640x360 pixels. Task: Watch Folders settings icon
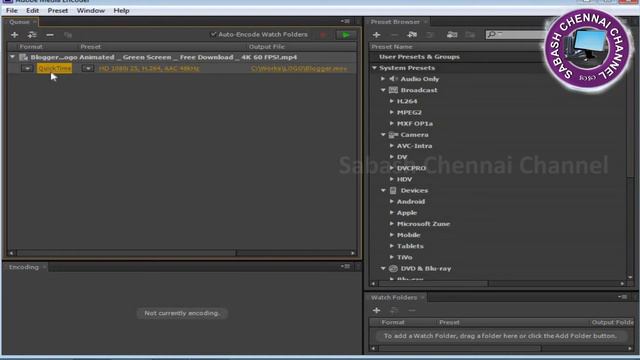pyautogui.click(x=394, y=311)
